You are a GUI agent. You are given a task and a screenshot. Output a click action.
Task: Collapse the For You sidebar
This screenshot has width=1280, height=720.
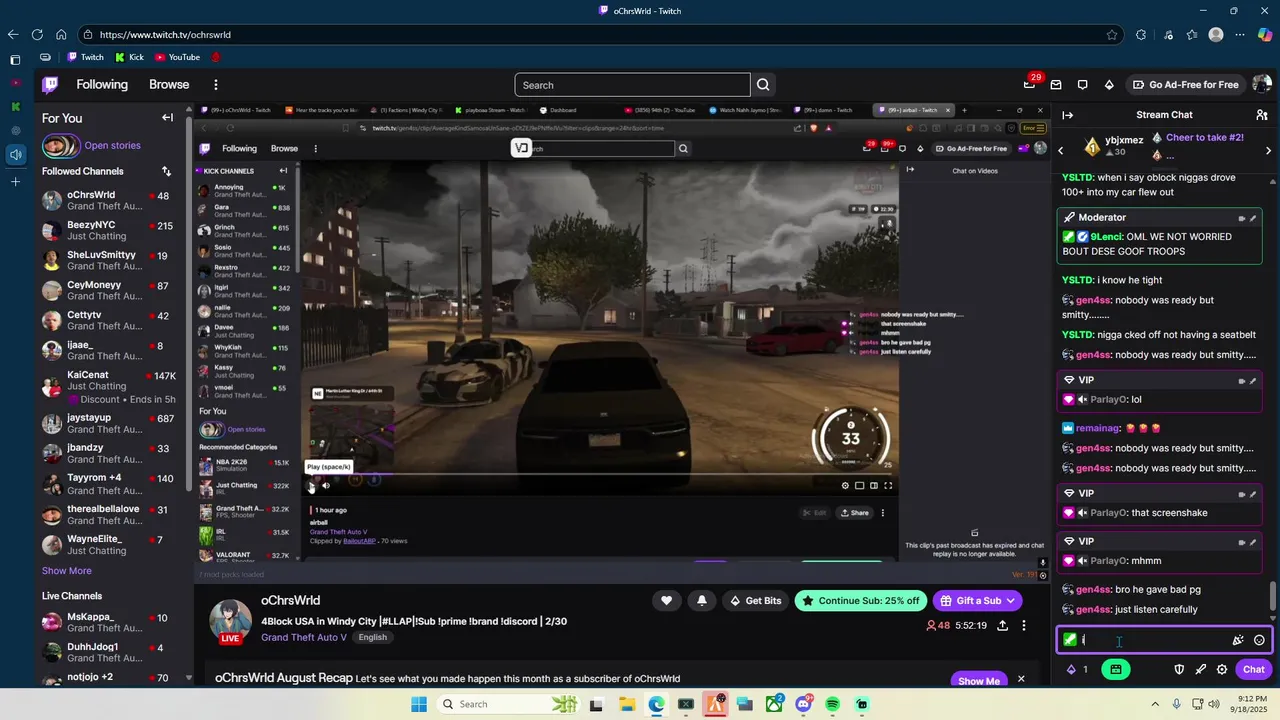(x=167, y=118)
